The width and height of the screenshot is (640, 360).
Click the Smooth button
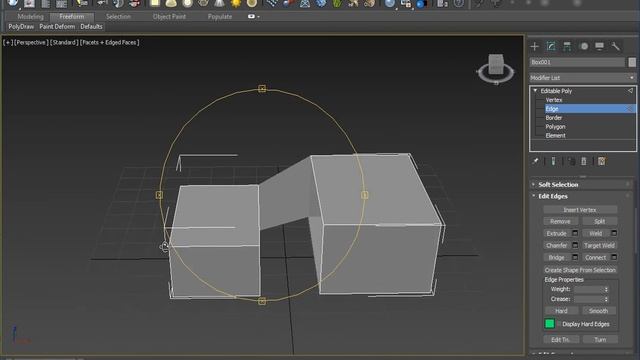(599, 311)
